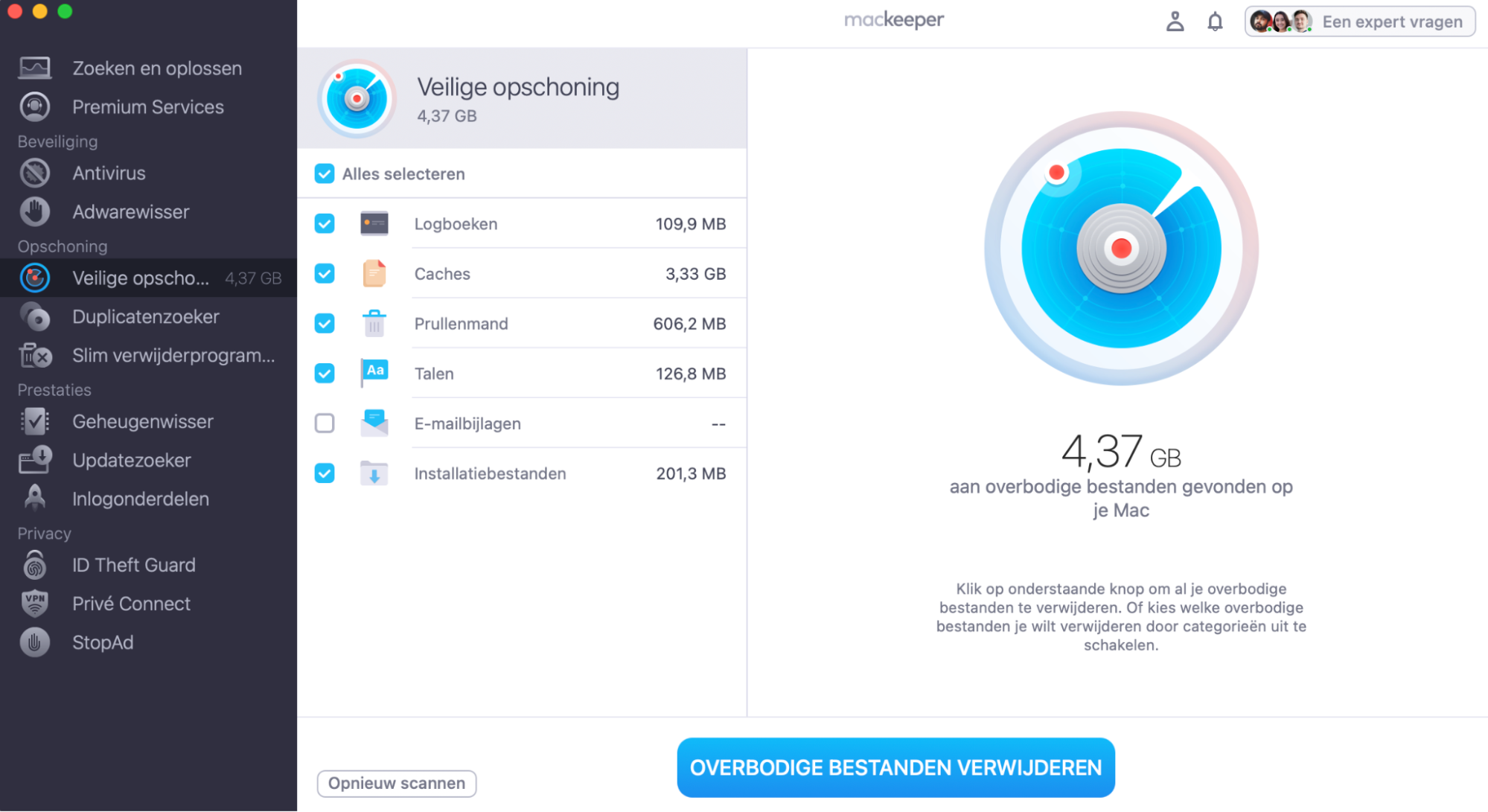Select the Installatiebestanden row label
Screen dimensions: 1488x812
coord(490,473)
